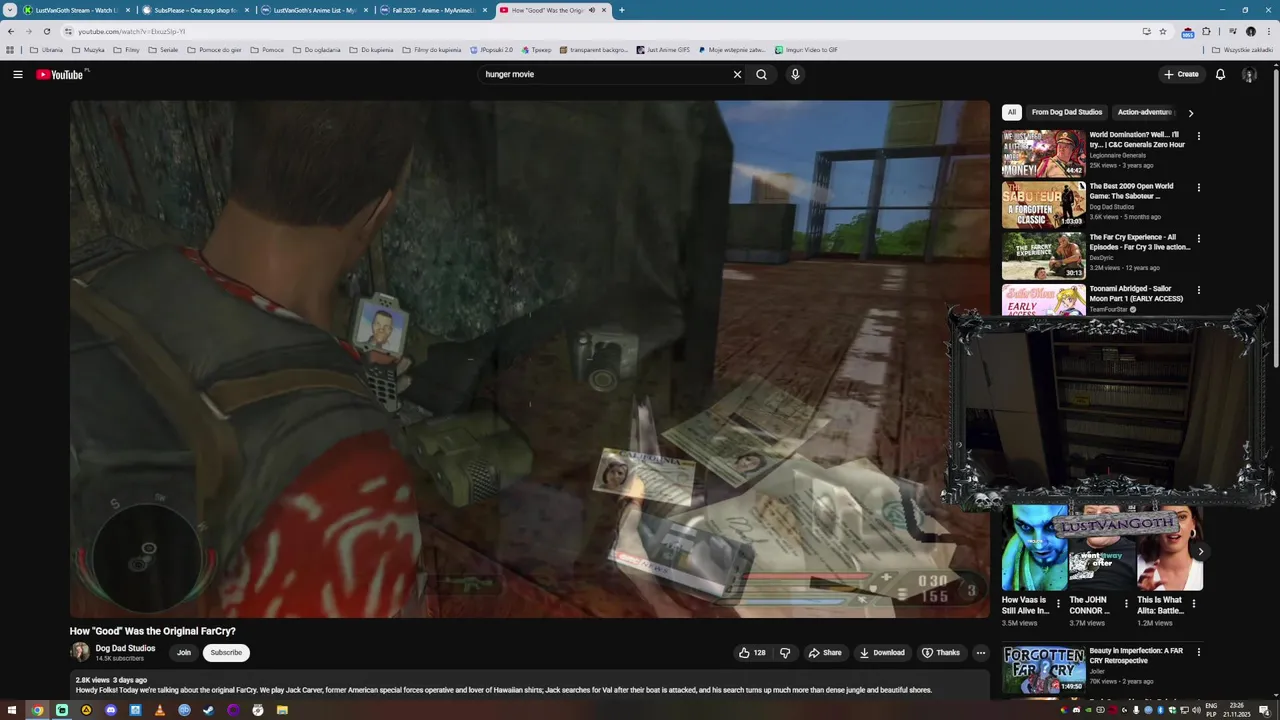
Task: Open File Explorer from the taskbar
Action: [x=282, y=710]
